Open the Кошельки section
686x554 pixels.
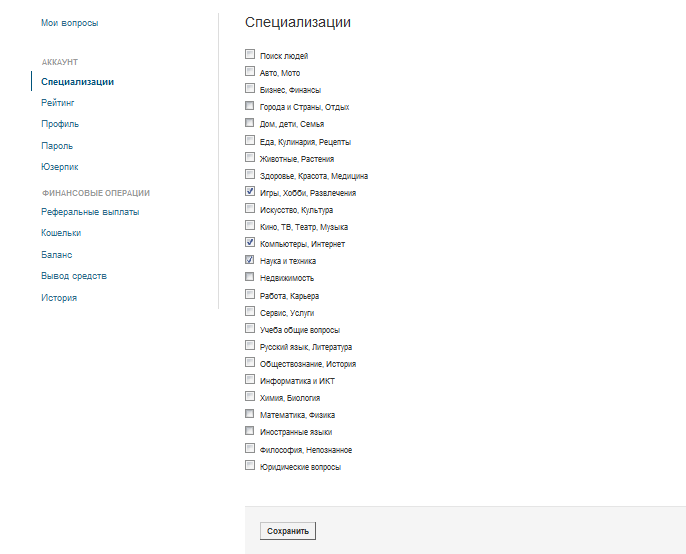pyautogui.click(x=61, y=233)
